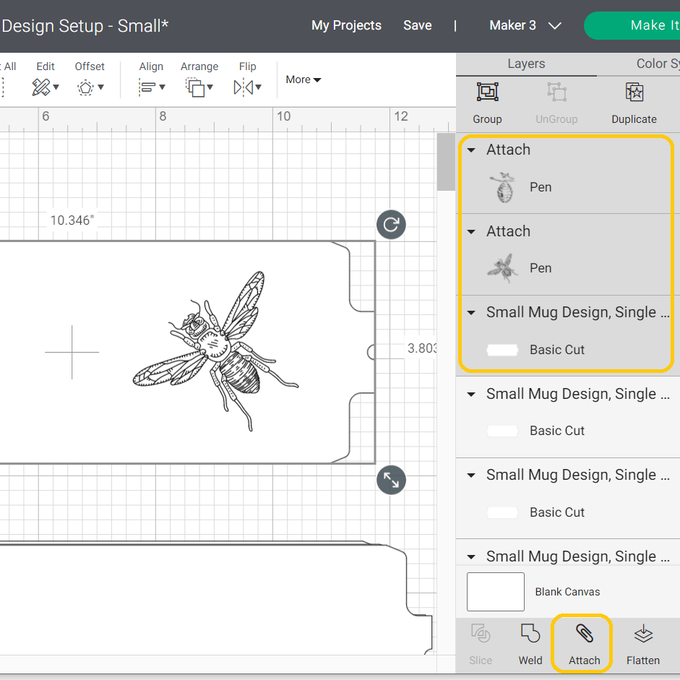This screenshot has width=680, height=680.
Task: Open the Align options dropdown
Action: click(x=152, y=87)
